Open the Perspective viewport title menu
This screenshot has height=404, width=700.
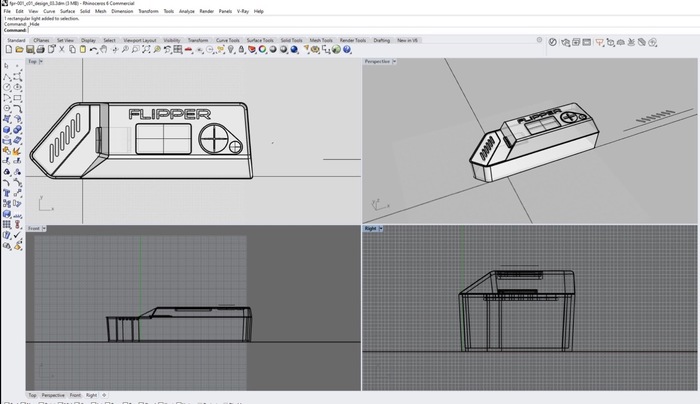click(378, 62)
